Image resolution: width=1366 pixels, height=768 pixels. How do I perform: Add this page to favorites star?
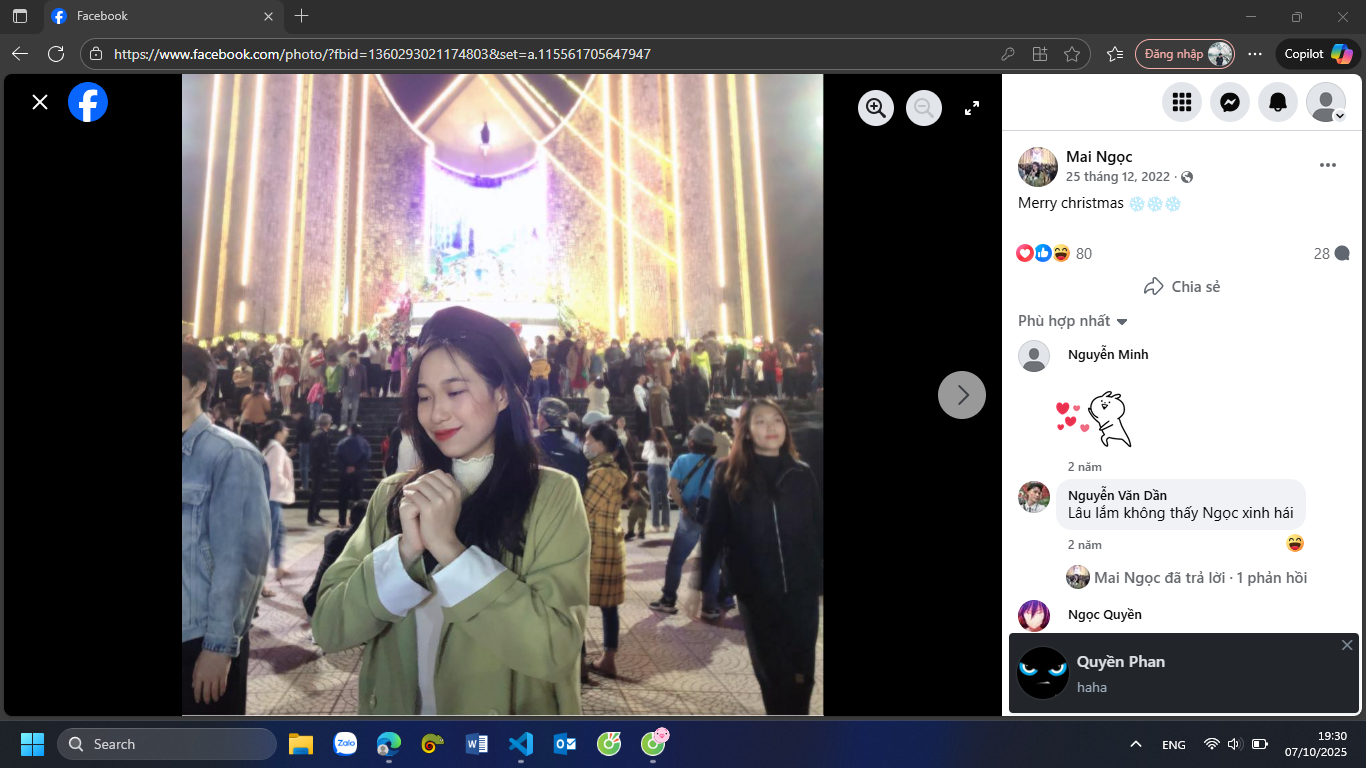(x=1072, y=54)
